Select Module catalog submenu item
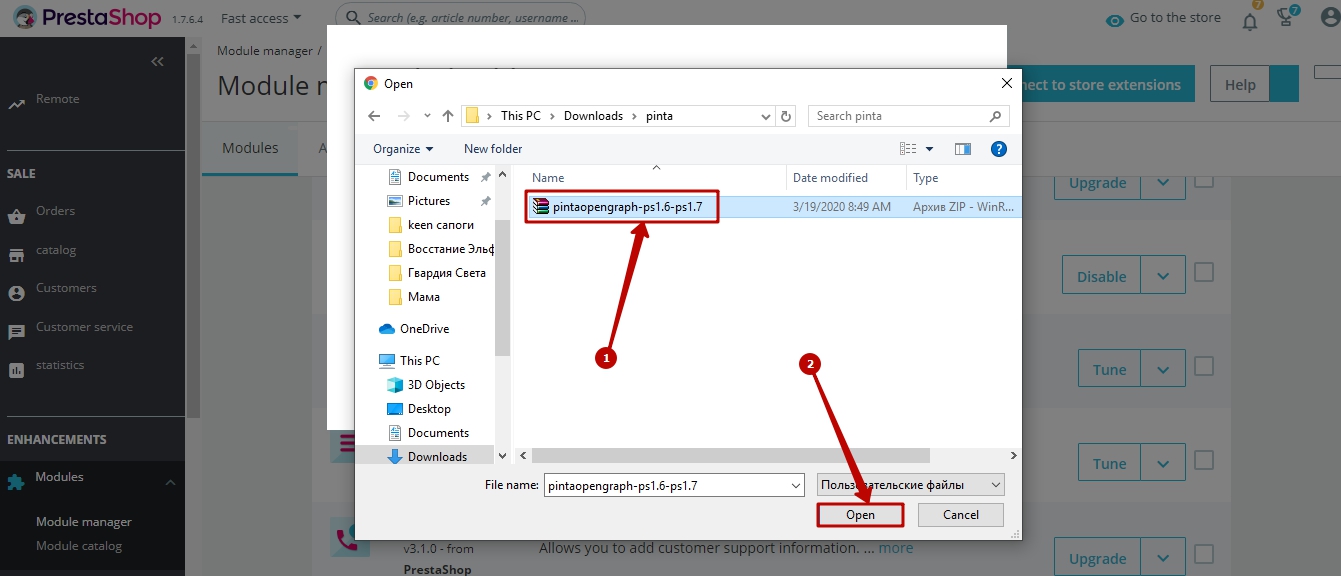This screenshot has height=576, width=1341. tap(79, 546)
